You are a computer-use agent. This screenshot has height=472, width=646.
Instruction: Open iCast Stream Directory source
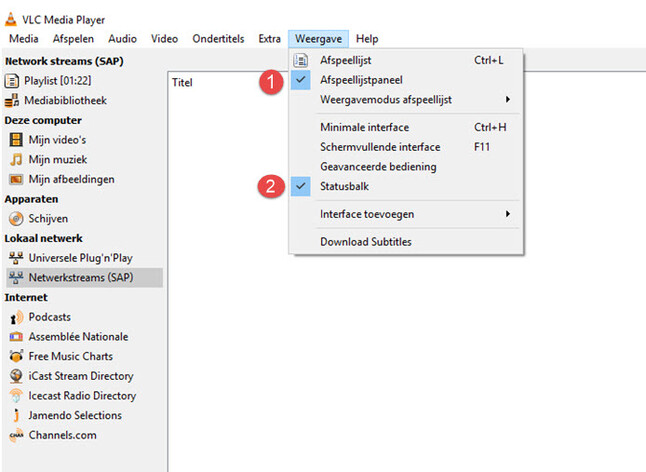click(x=81, y=376)
